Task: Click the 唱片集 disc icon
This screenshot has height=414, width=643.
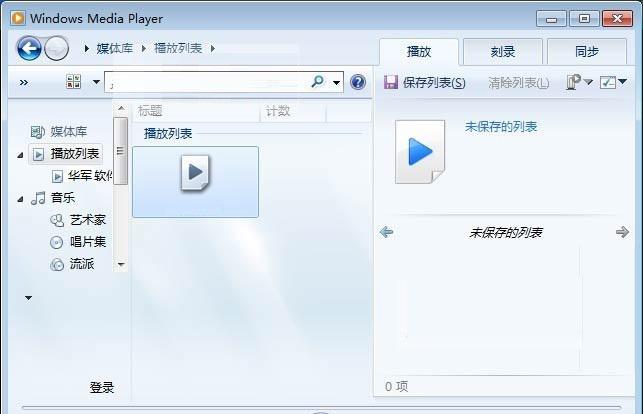Action: click(x=57, y=242)
